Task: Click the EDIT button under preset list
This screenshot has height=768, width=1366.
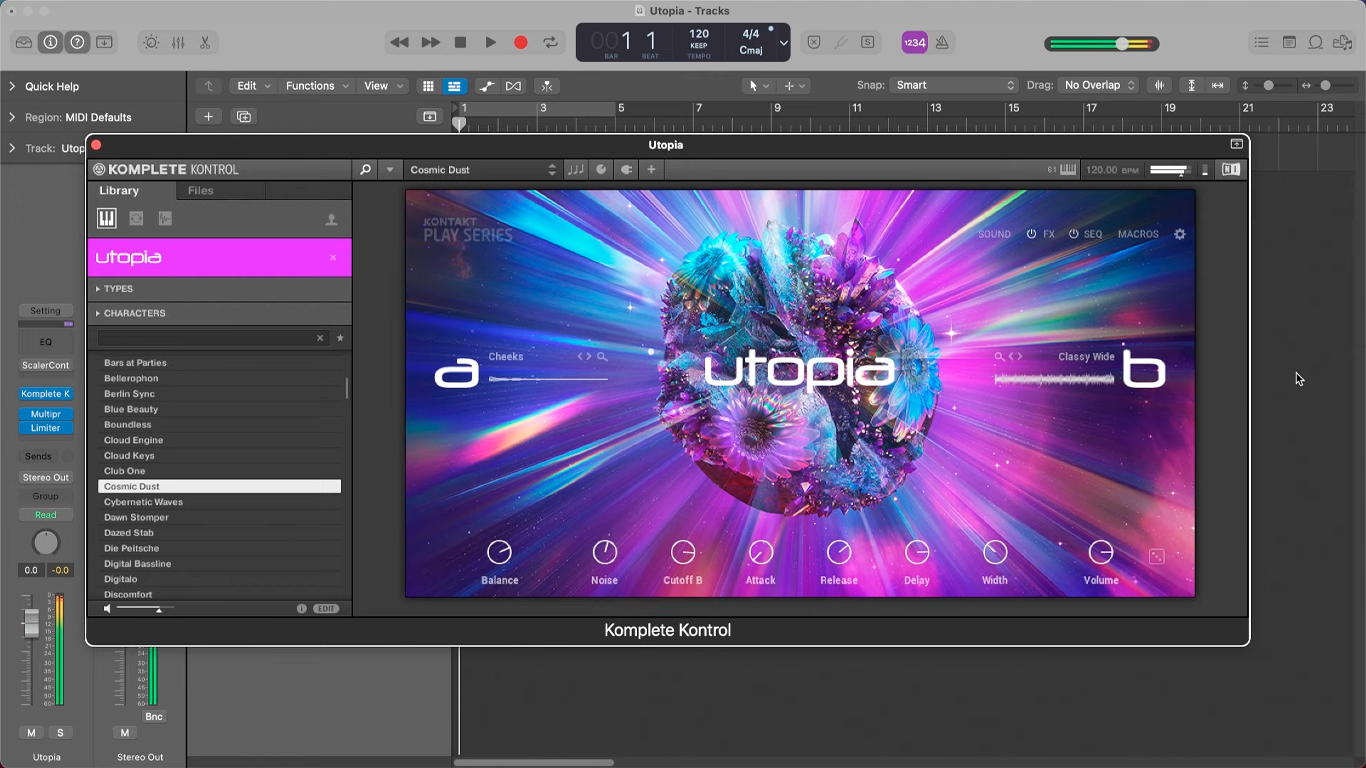Action: (x=326, y=609)
